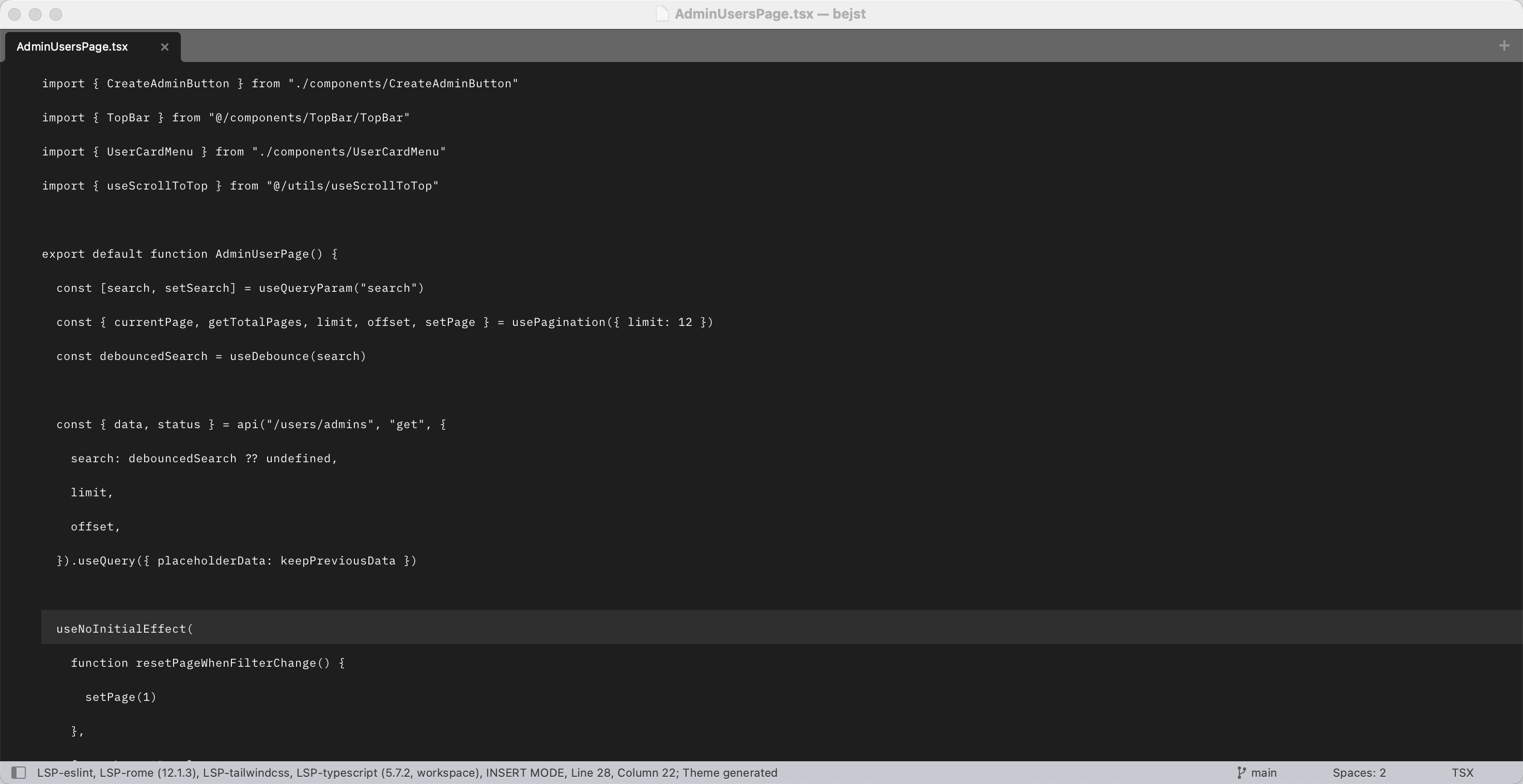Image resolution: width=1523 pixels, height=784 pixels.
Task: Click getTotalPages in destructuring line
Action: [x=255, y=322]
